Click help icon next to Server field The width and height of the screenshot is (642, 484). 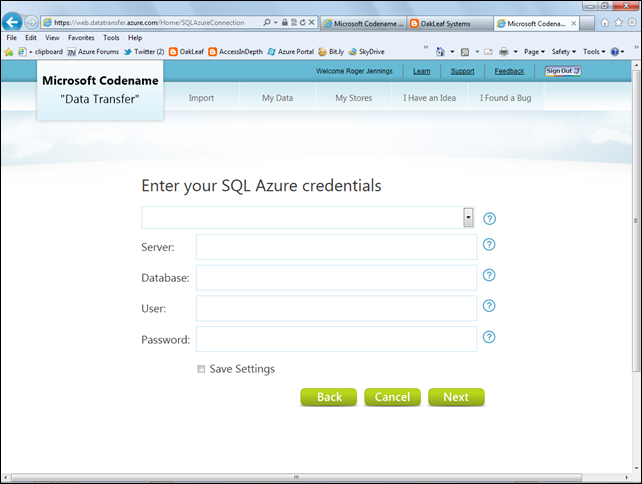tap(489, 244)
